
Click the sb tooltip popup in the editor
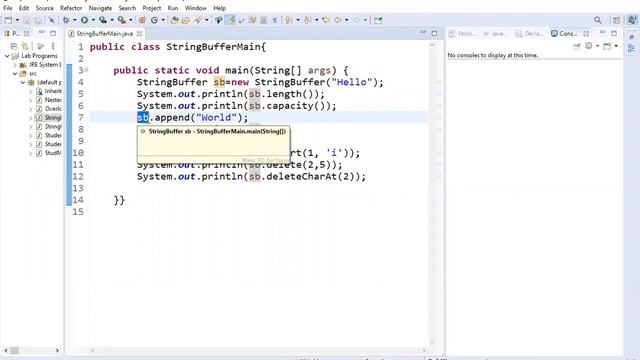(213, 144)
